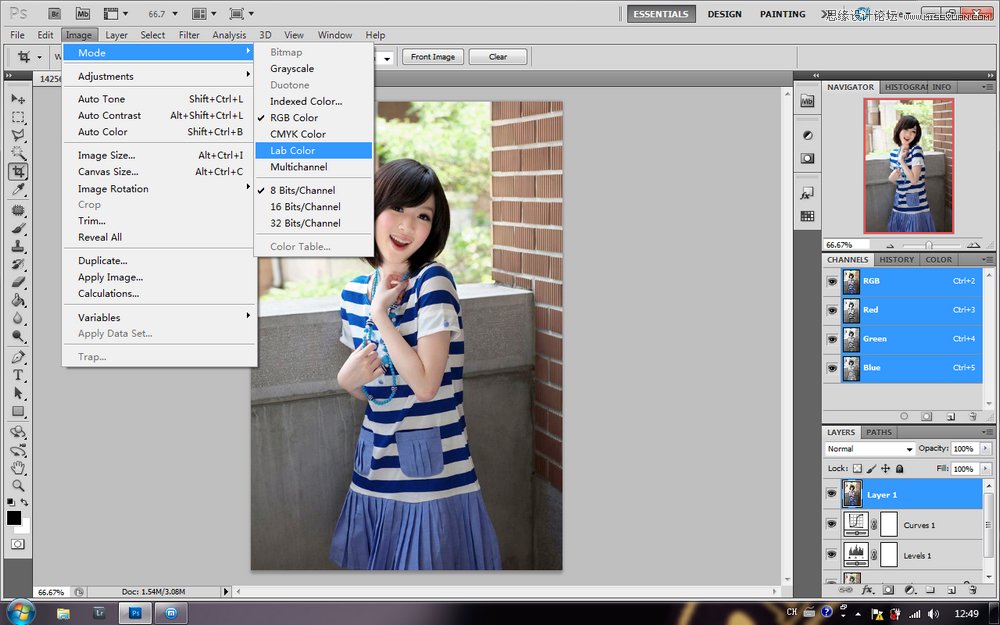Viewport: 1000px width, 625px height.
Task: Click the foreground color swatch
Action: click(x=14, y=517)
